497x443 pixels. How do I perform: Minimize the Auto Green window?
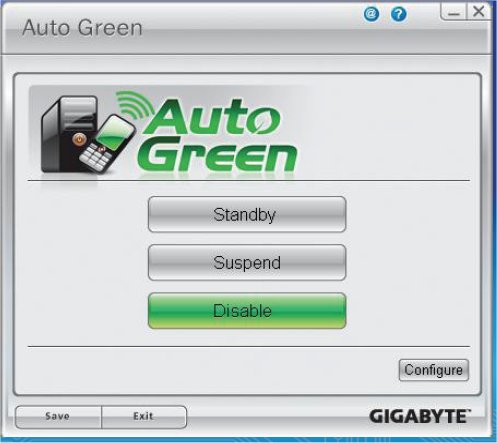coord(453,12)
